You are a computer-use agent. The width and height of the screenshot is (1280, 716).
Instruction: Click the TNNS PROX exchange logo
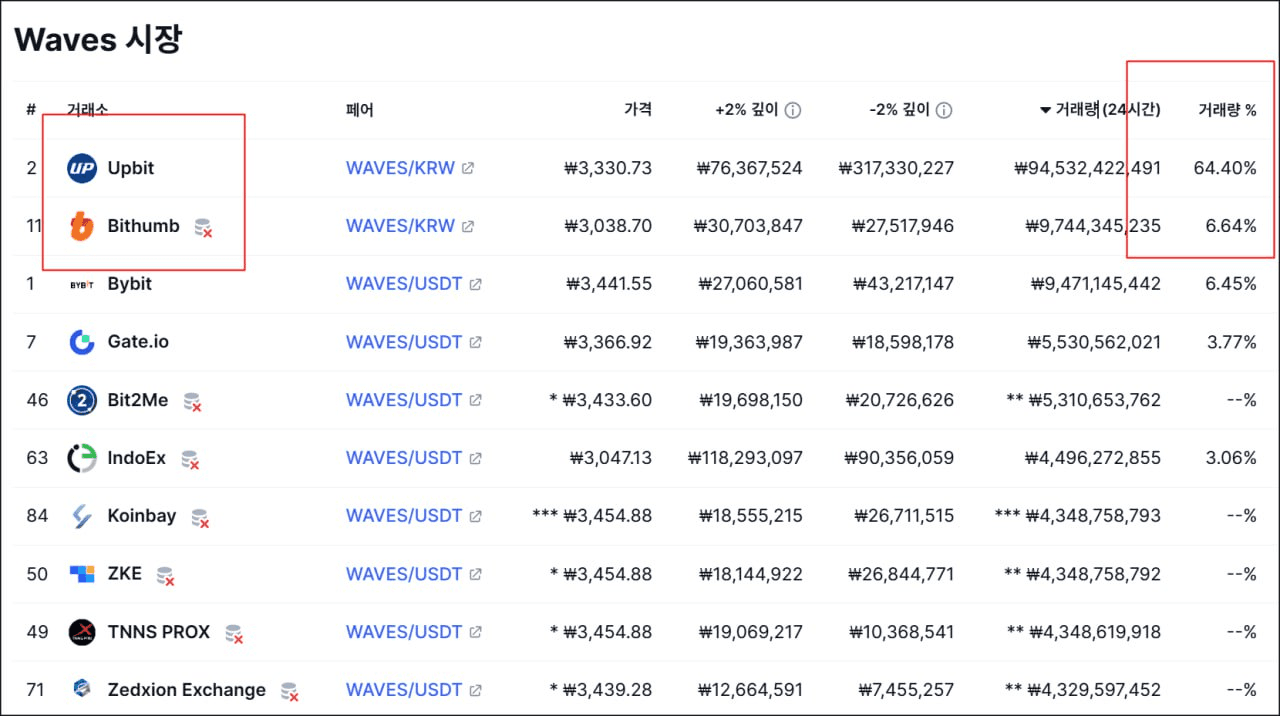coord(82,632)
